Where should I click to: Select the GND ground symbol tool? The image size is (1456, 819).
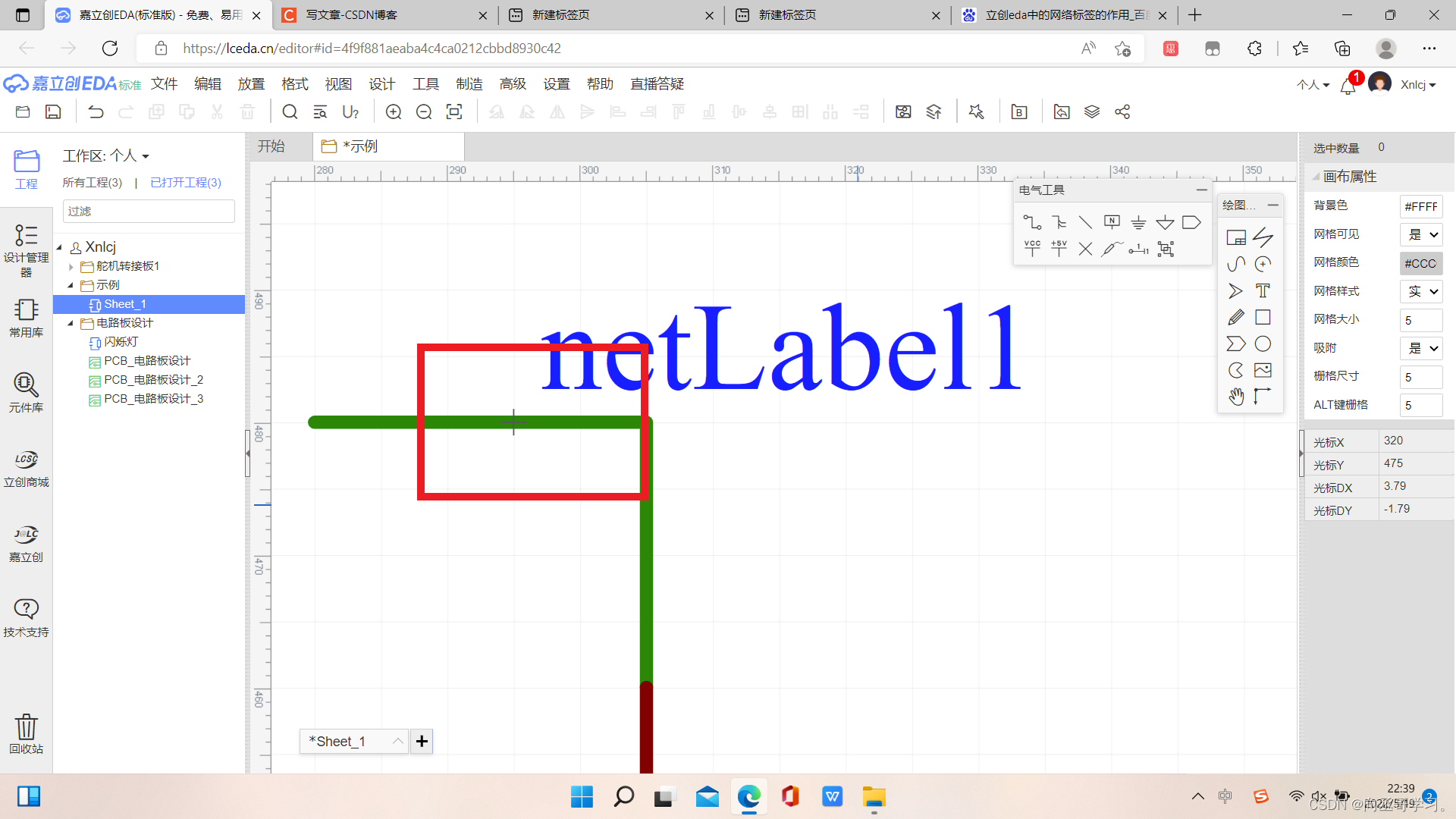[1138, 222]
